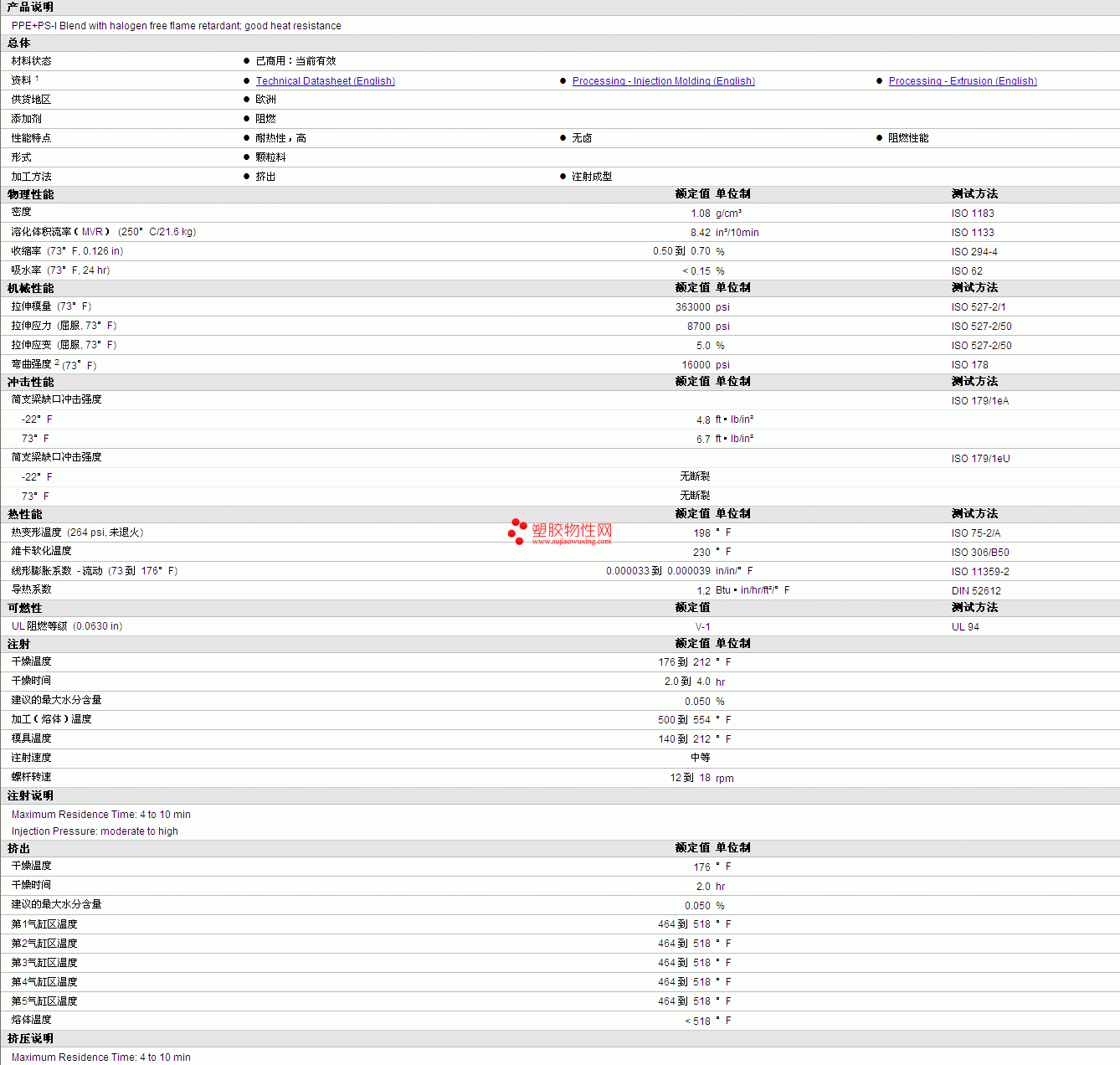Viewport: 1120px width, 1065px height.
Task: Click the 机械性能 section header
Action: point(31,288)
